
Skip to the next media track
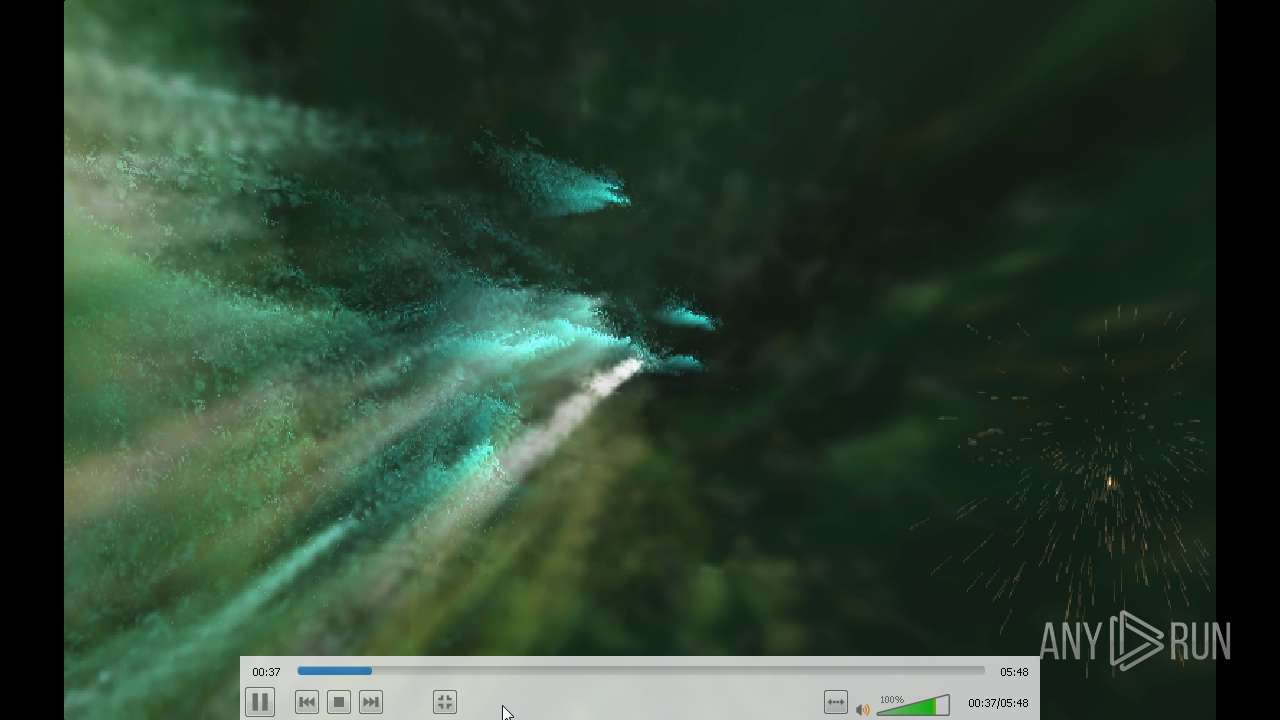pyautogui.click(x=371, y=702)
